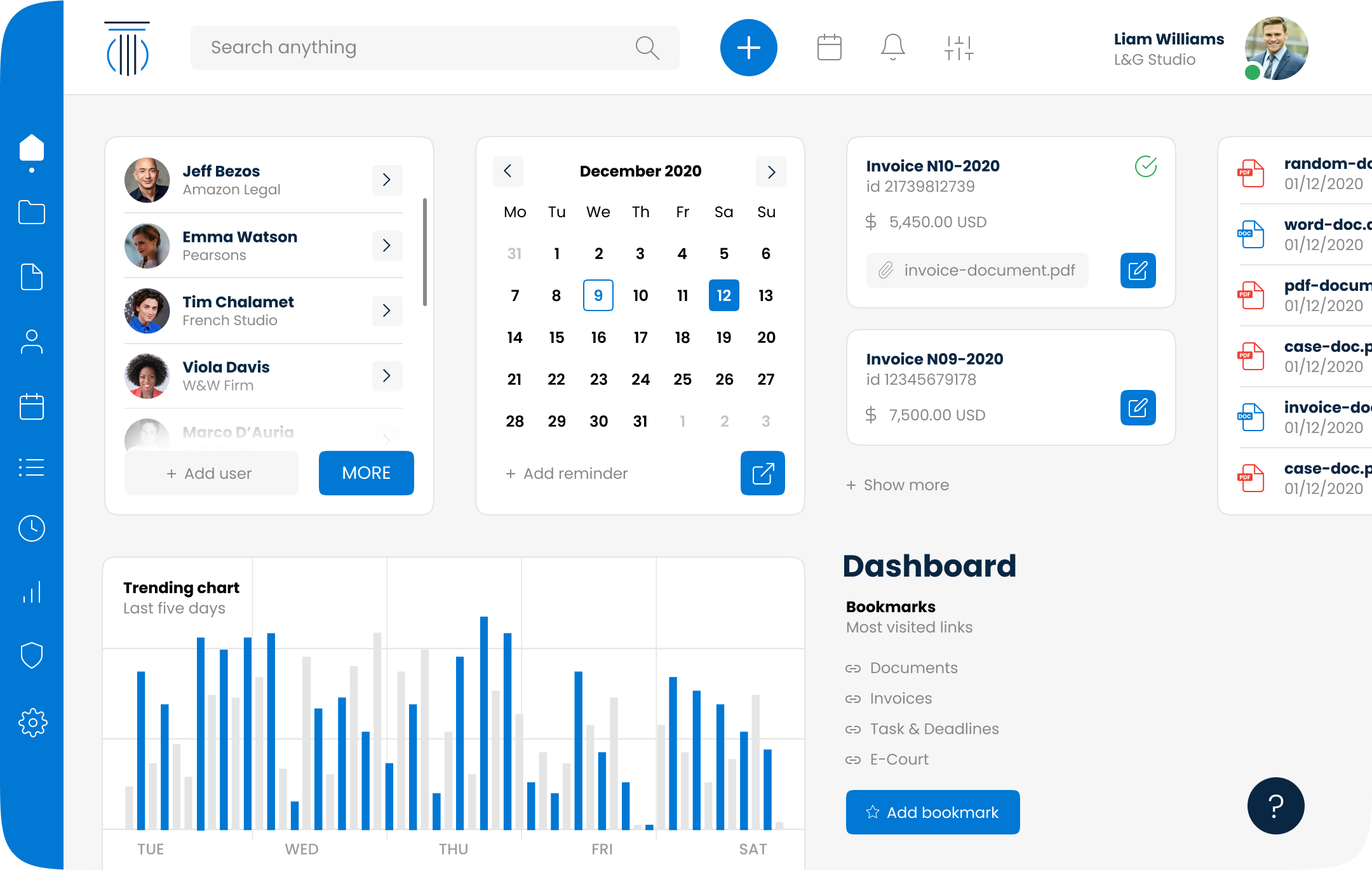The width and height of the screenshot is (1372, 870).
Task: Click the help question mark button
Action: pyautogui.click(x=1275, y=805)
